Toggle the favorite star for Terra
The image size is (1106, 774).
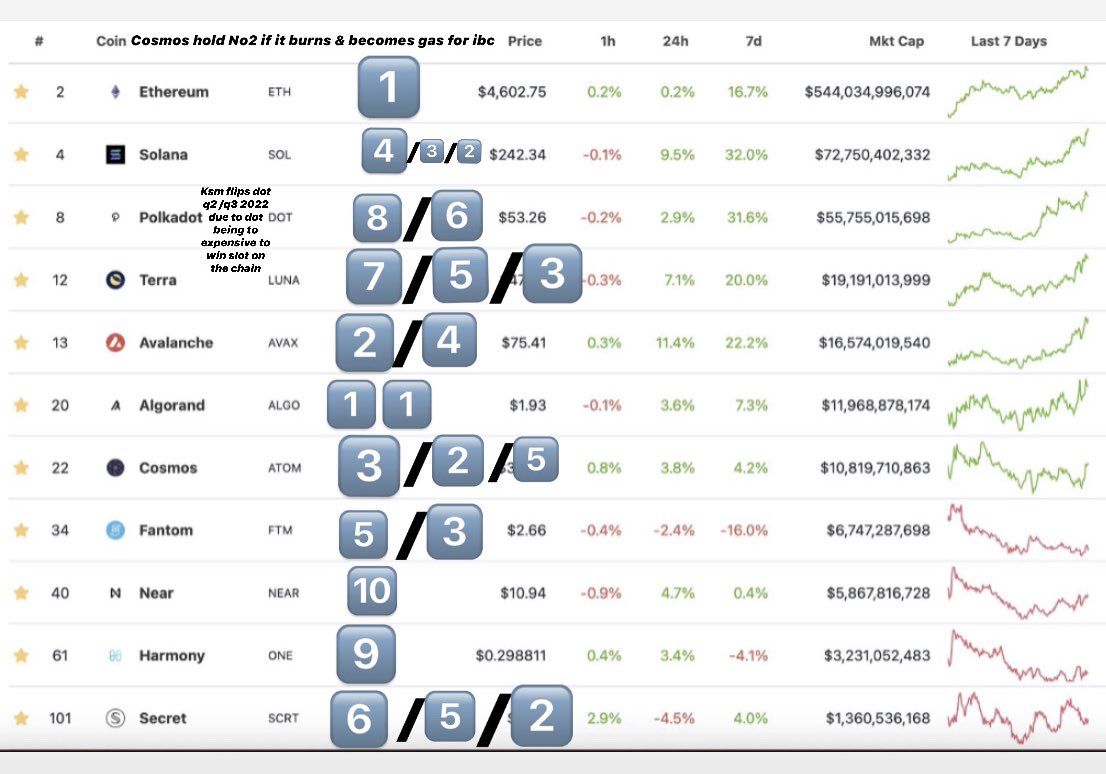click(x=21, y=280)
